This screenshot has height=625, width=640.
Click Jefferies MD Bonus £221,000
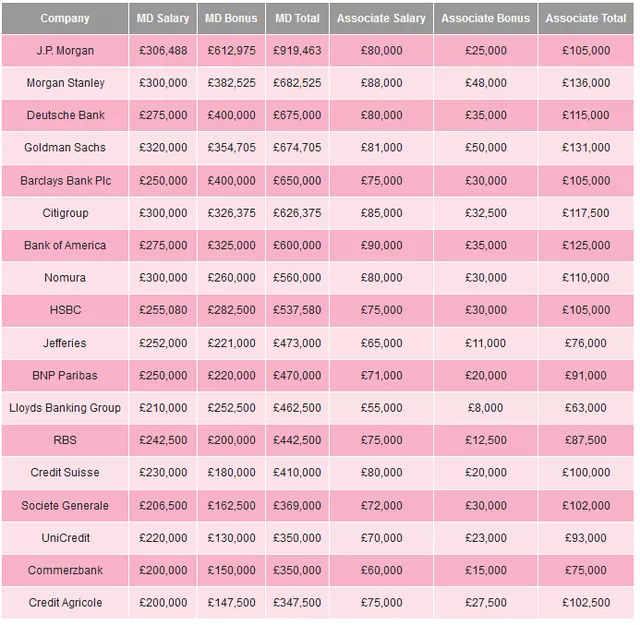[231, 343]
